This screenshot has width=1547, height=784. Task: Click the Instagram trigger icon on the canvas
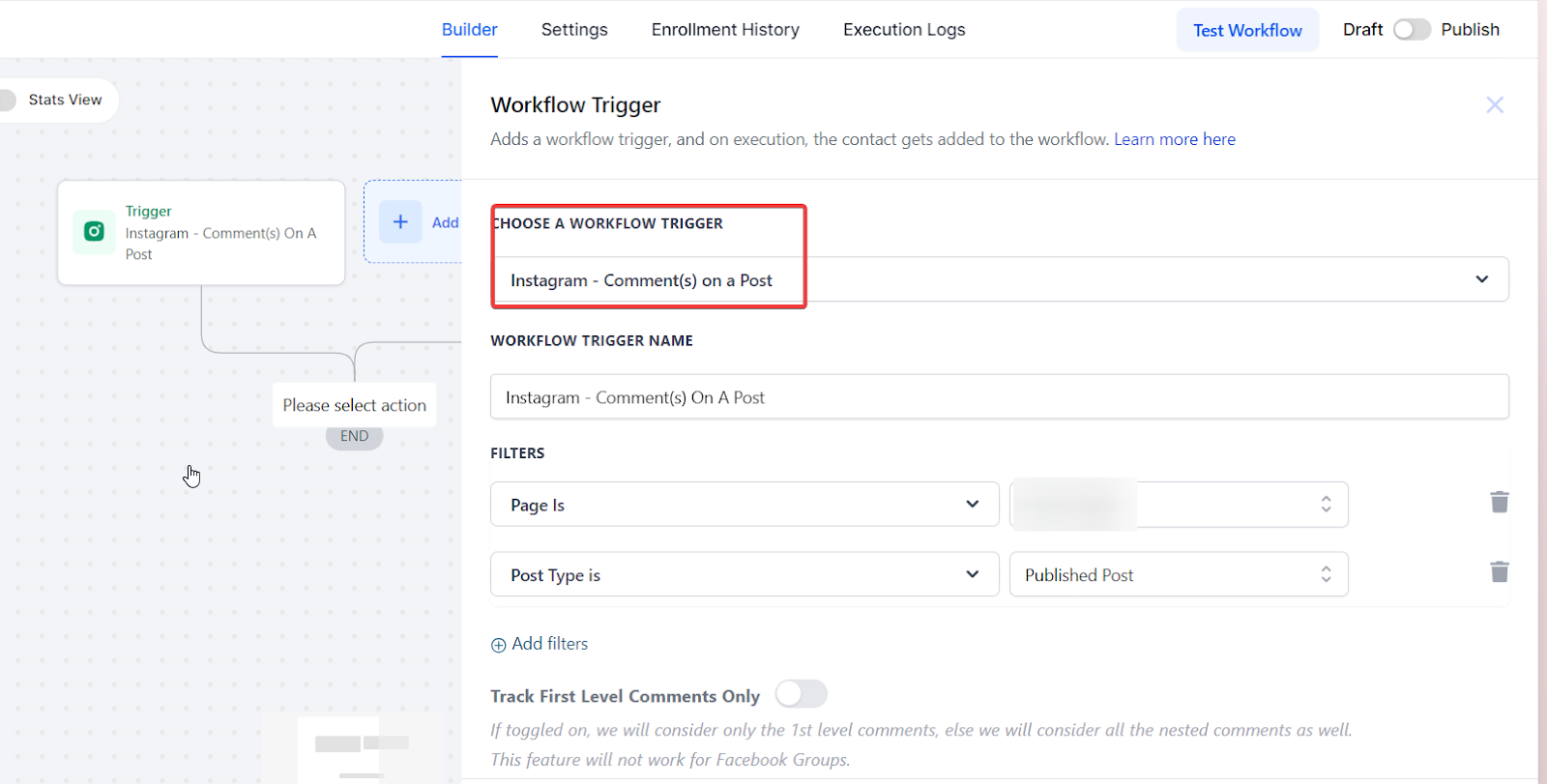click(x=94, y=232)
